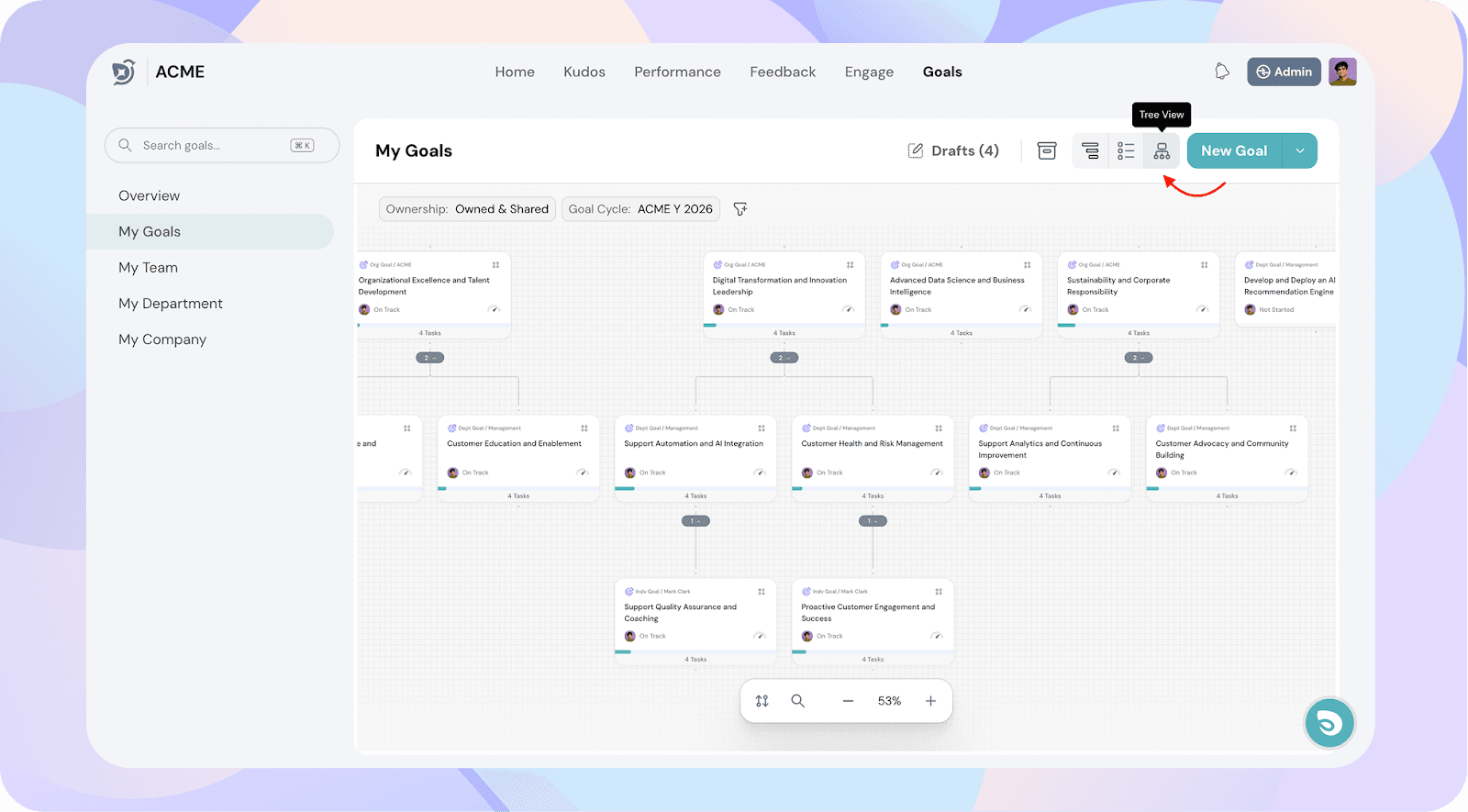This screenshot has height=812, width=1468.
Task: Open the notifications bell
Action: 1222,72
